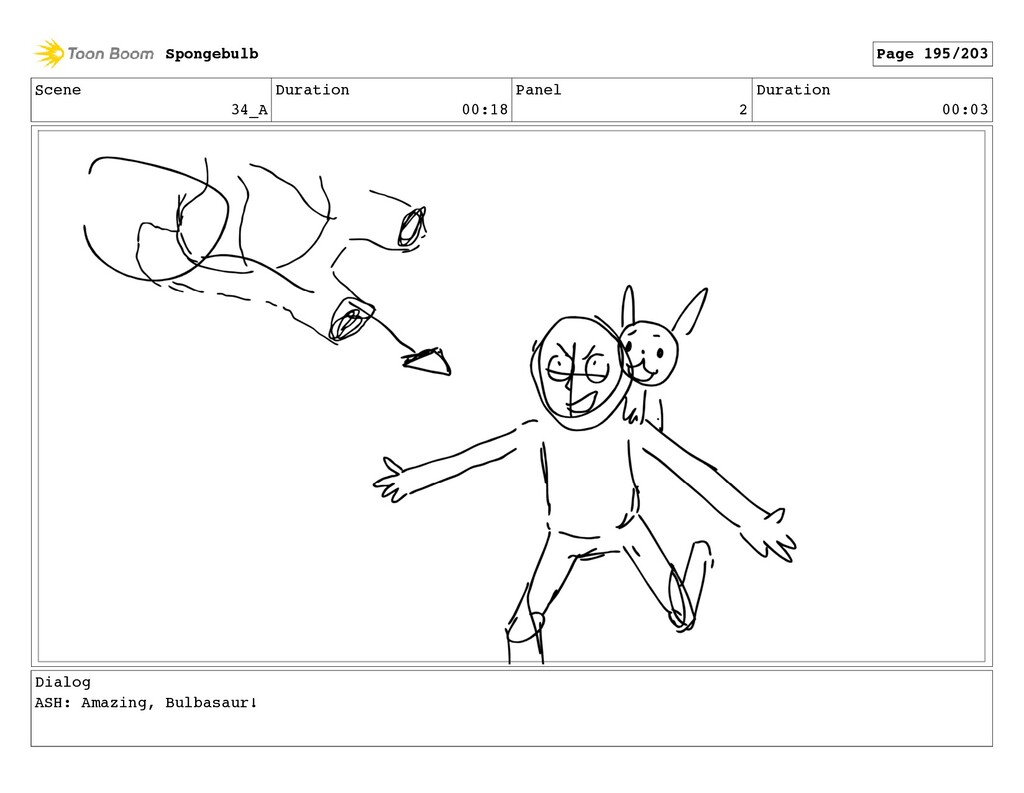The image size is (1024, 793).
Task: Select the project title Spongebulb
Action: pyautogui.click(x=212, y=54)
